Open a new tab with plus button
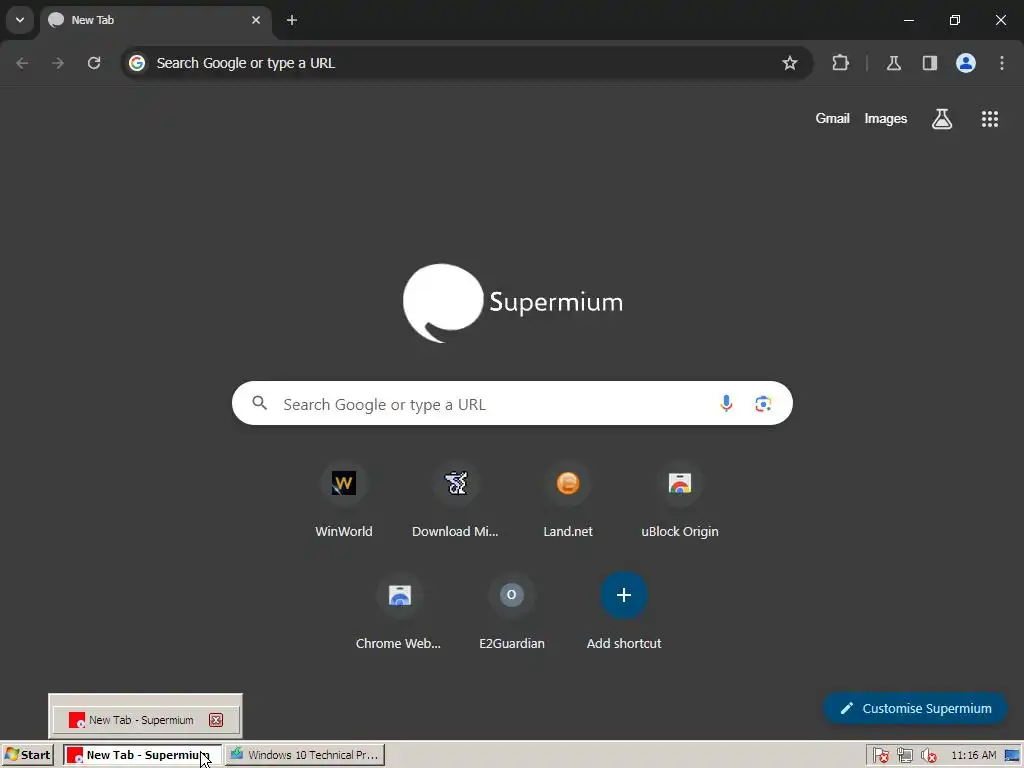The height and width of the screenshot is (768, 1024). click(292, 20)
